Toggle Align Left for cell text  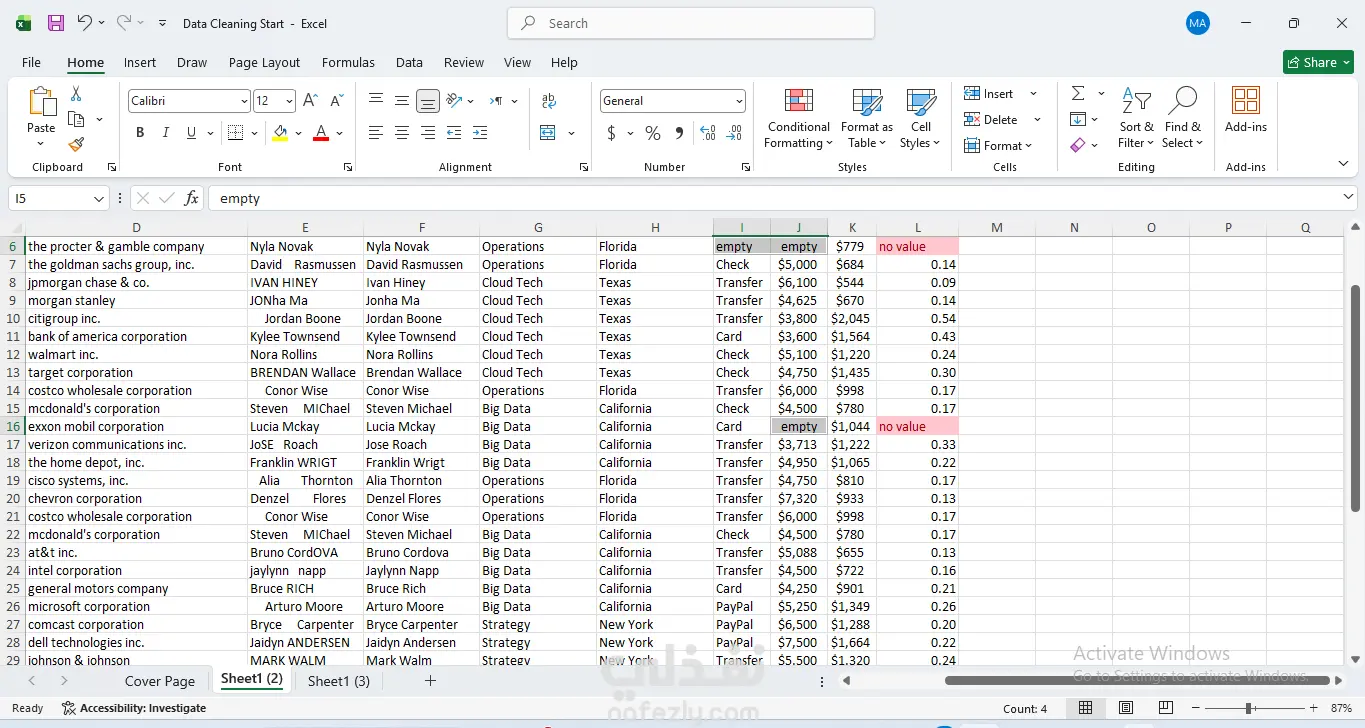[x=376, y=133]
